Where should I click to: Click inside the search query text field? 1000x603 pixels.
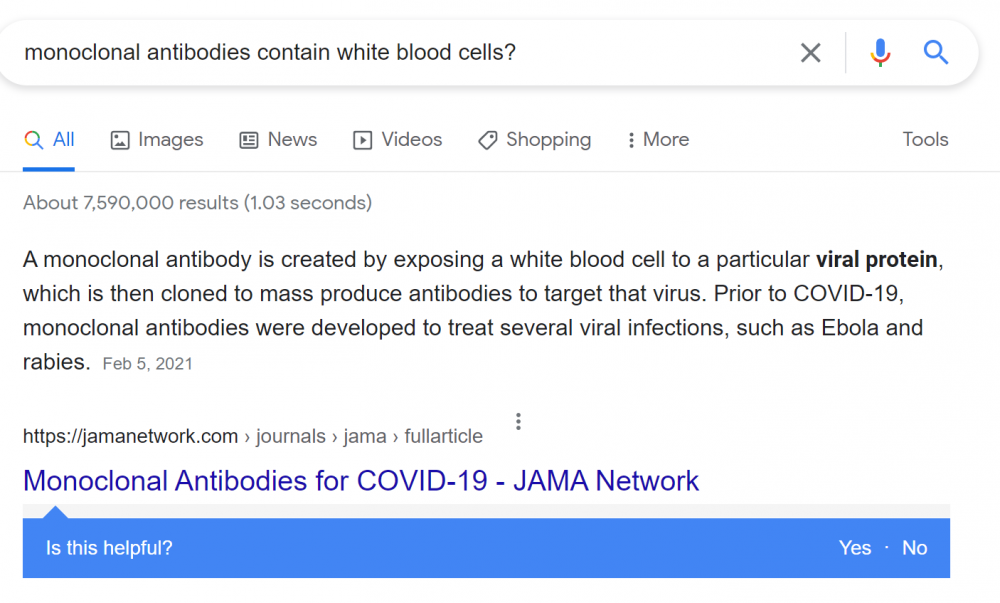[400, 53]
